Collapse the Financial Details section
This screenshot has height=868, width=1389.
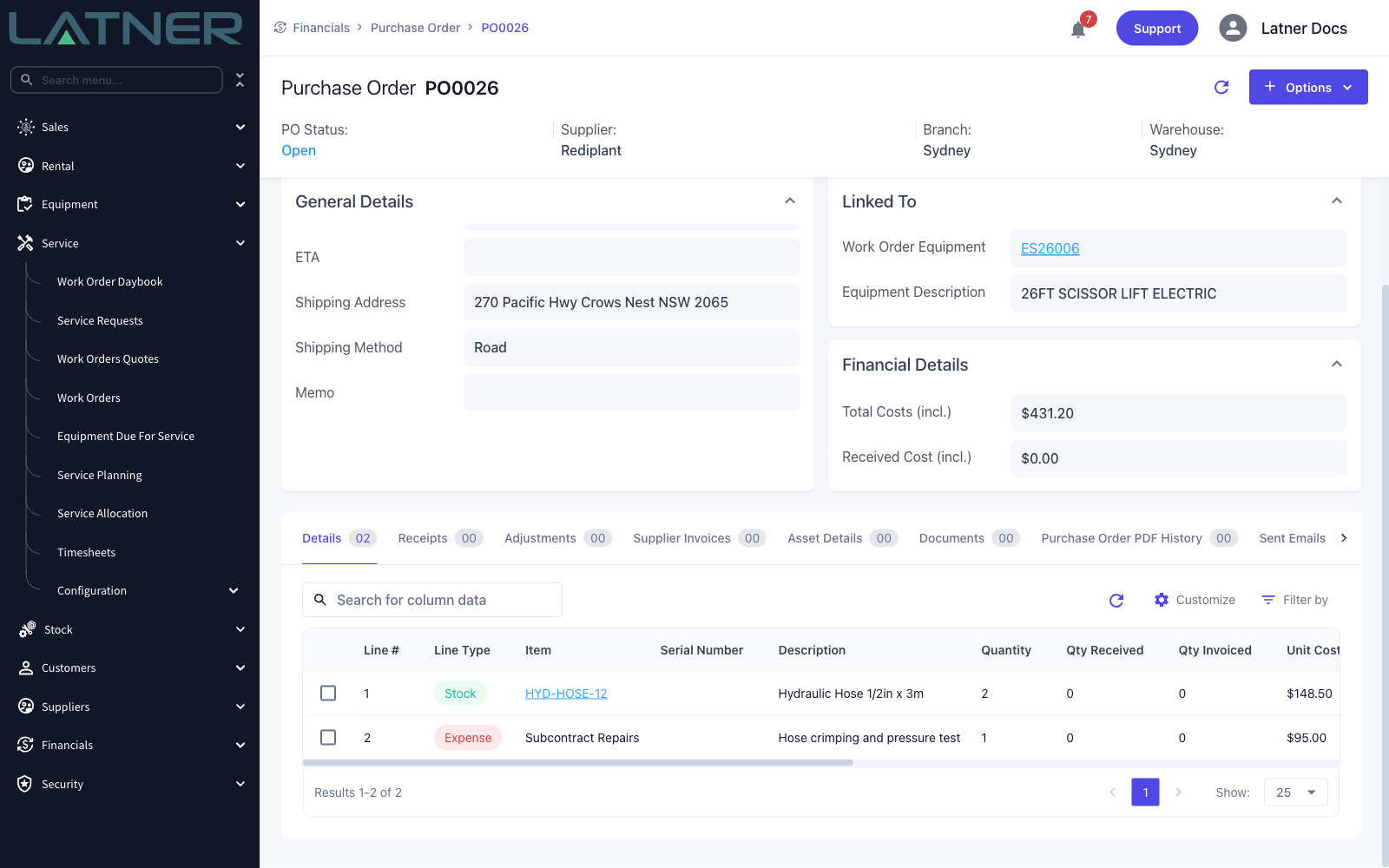(1337, 364)
